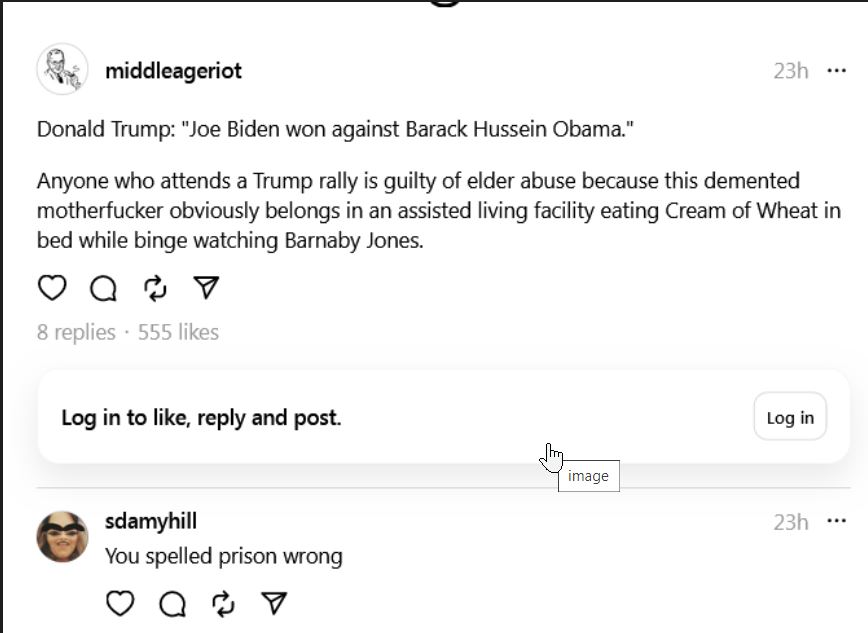Like sdamyhill's reply with heart icon
This screenshot has width=868, height=633.
120,603
